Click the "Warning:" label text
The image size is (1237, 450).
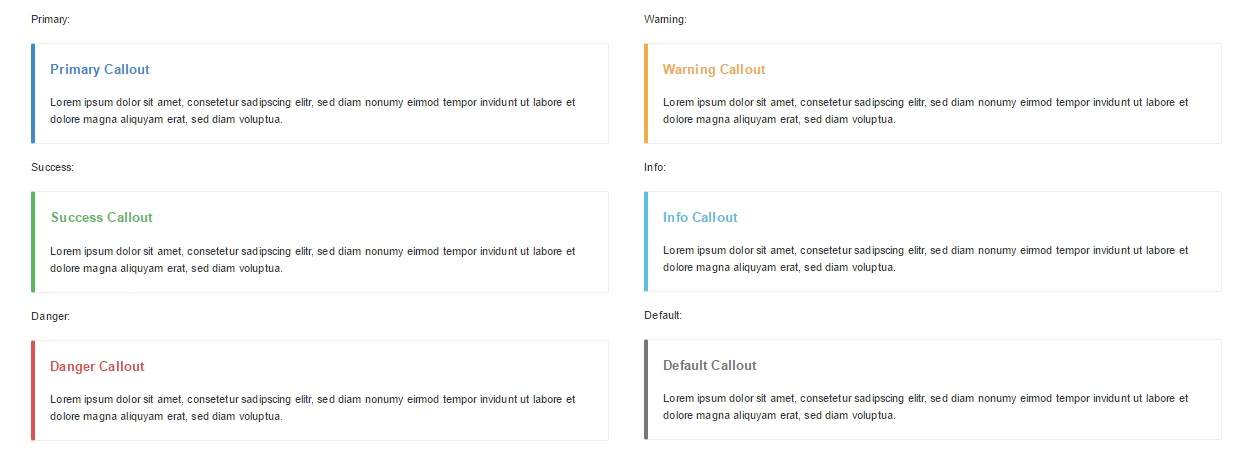click(x=665, y=19)
